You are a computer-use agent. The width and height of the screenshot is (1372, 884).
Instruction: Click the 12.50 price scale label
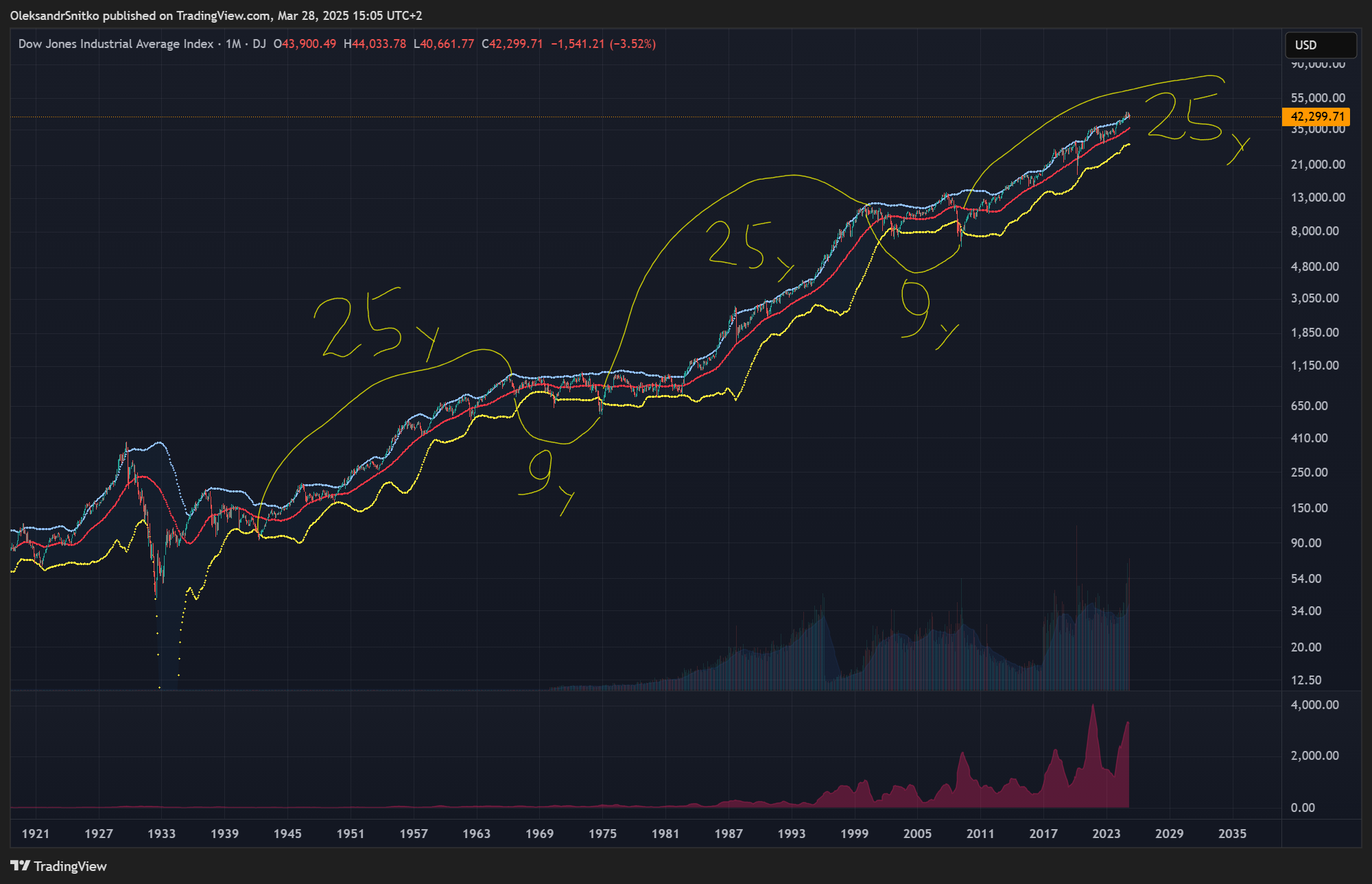tap(1306, 680)
